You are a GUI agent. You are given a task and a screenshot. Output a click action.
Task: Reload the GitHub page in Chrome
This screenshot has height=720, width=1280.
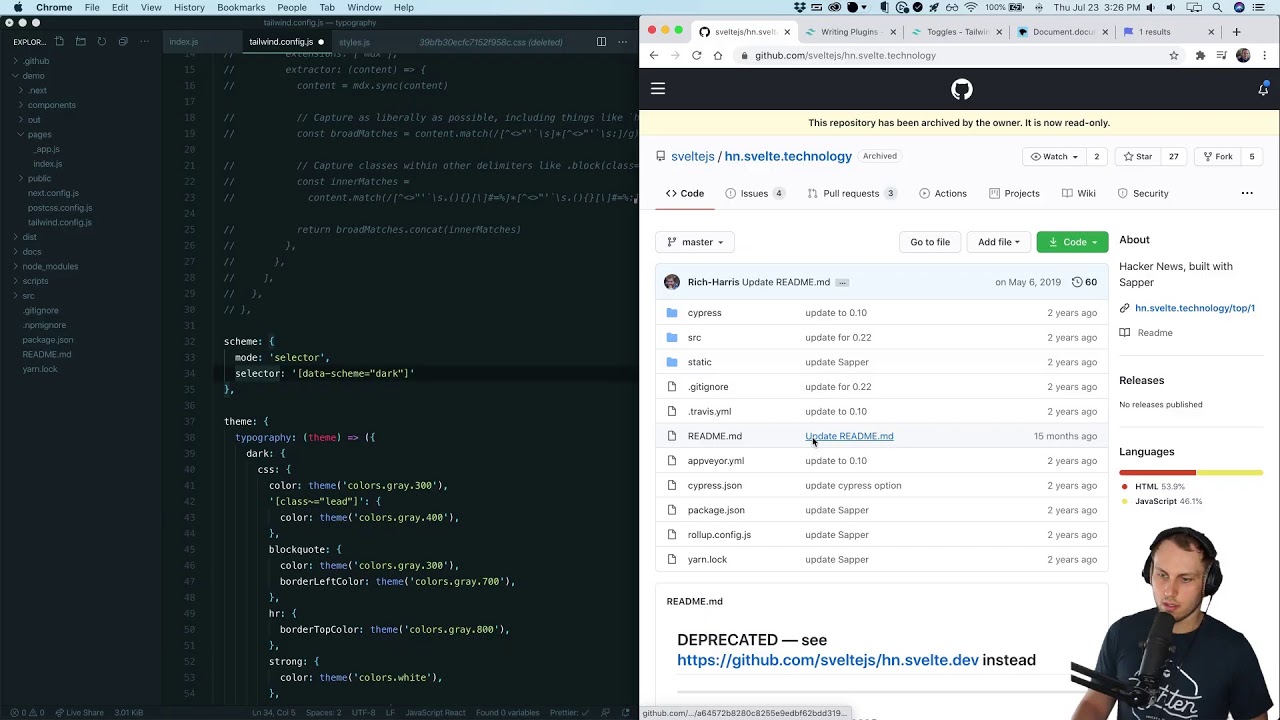(x=697, y=56)
